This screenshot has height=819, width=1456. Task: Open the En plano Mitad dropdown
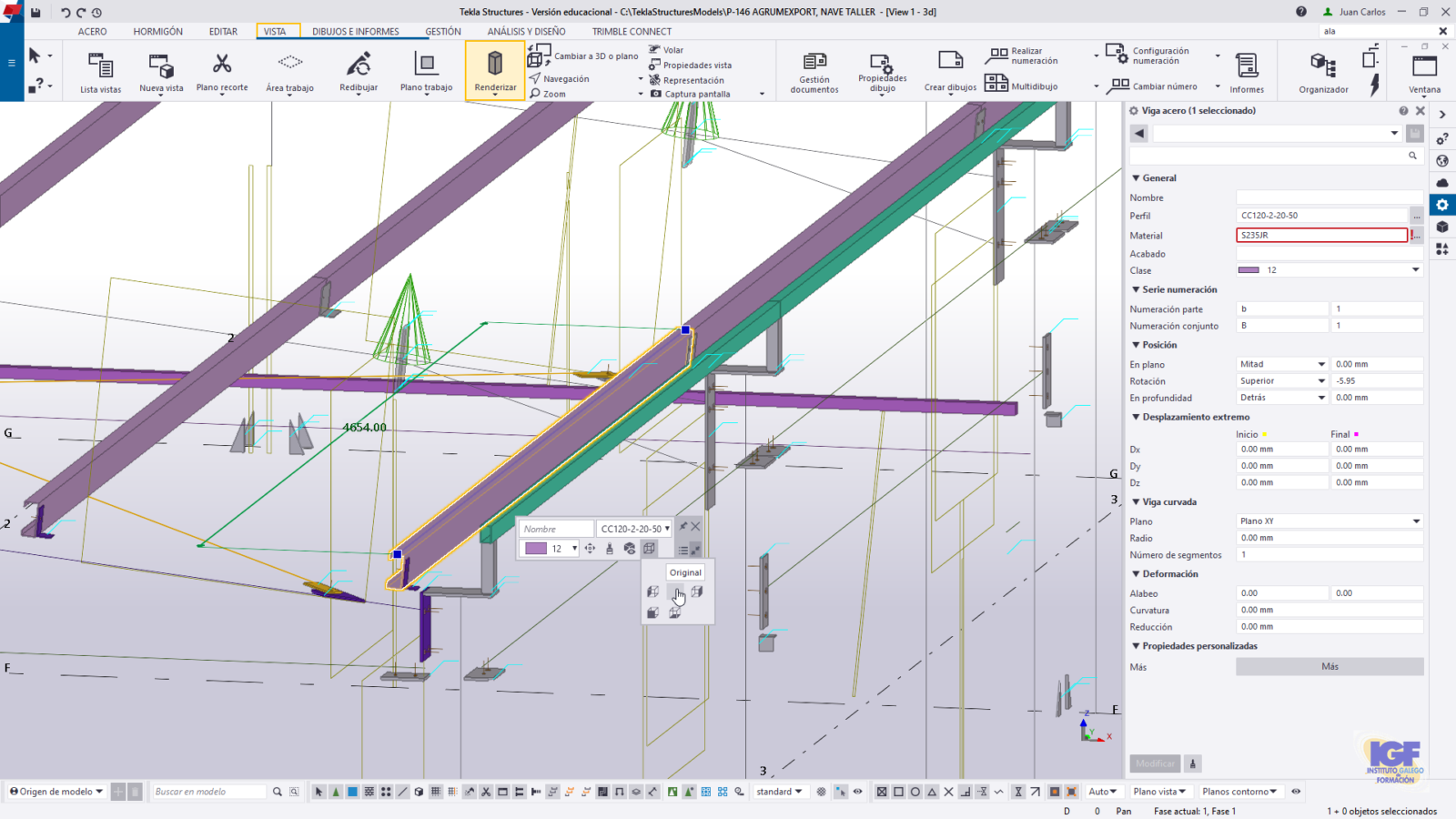[1321, 364]
